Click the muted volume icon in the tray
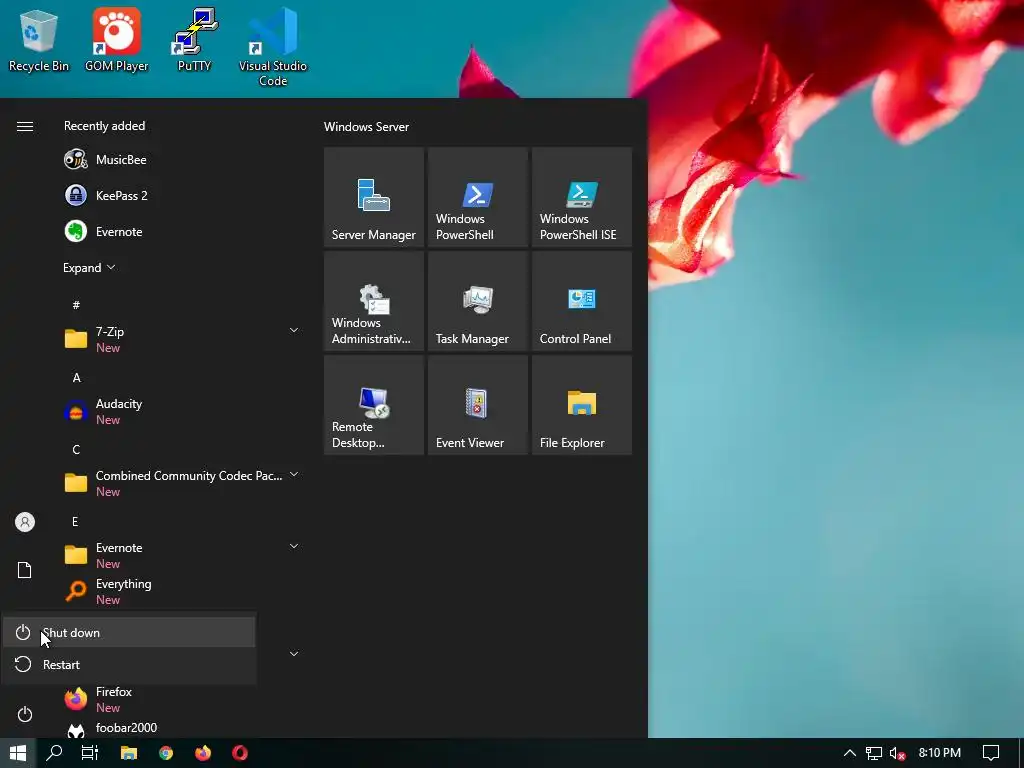1024x768 pixels. pyautogui.click(x=897, y=753)
